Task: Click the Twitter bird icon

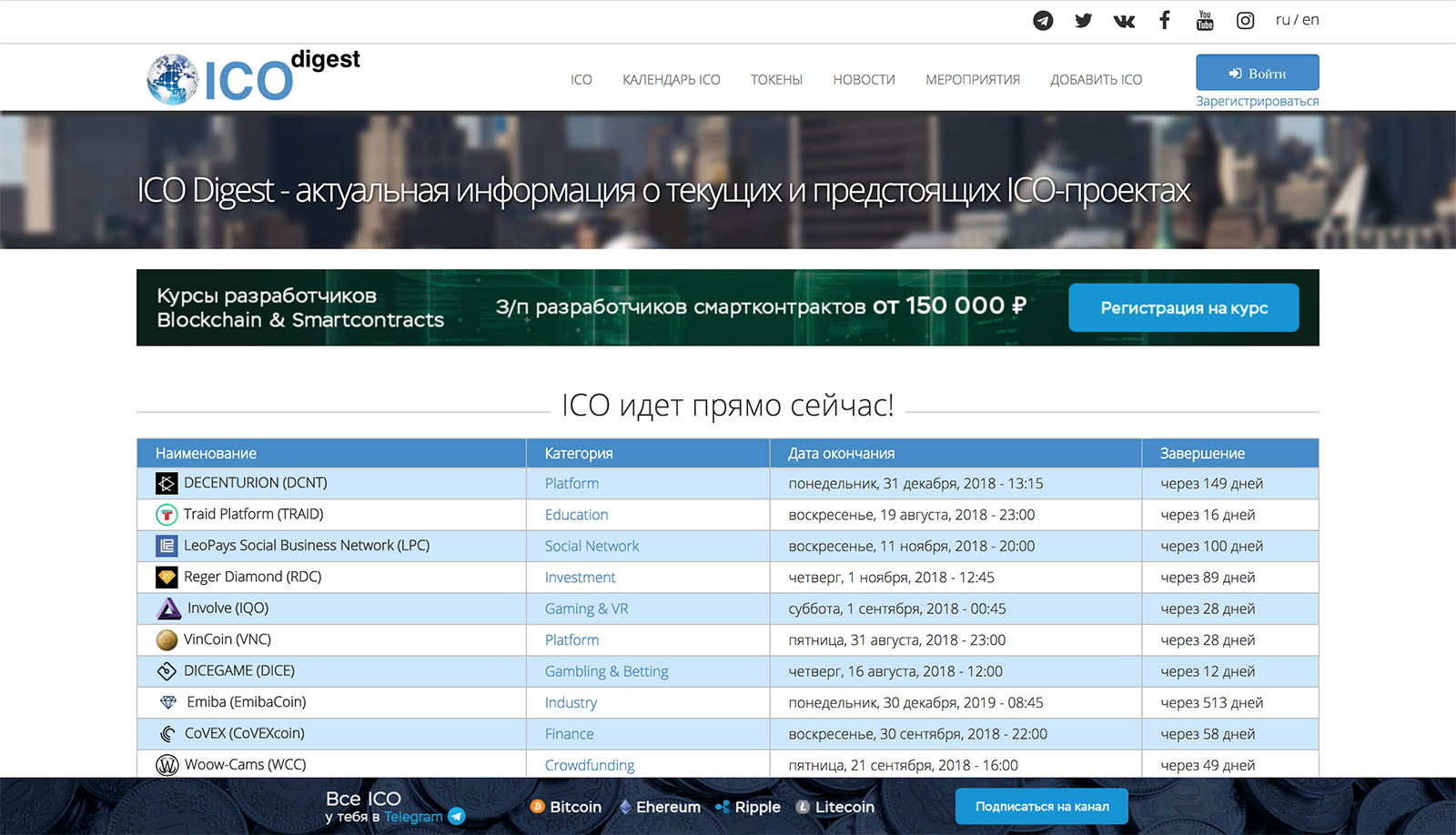Action: tap(1083, 20)
